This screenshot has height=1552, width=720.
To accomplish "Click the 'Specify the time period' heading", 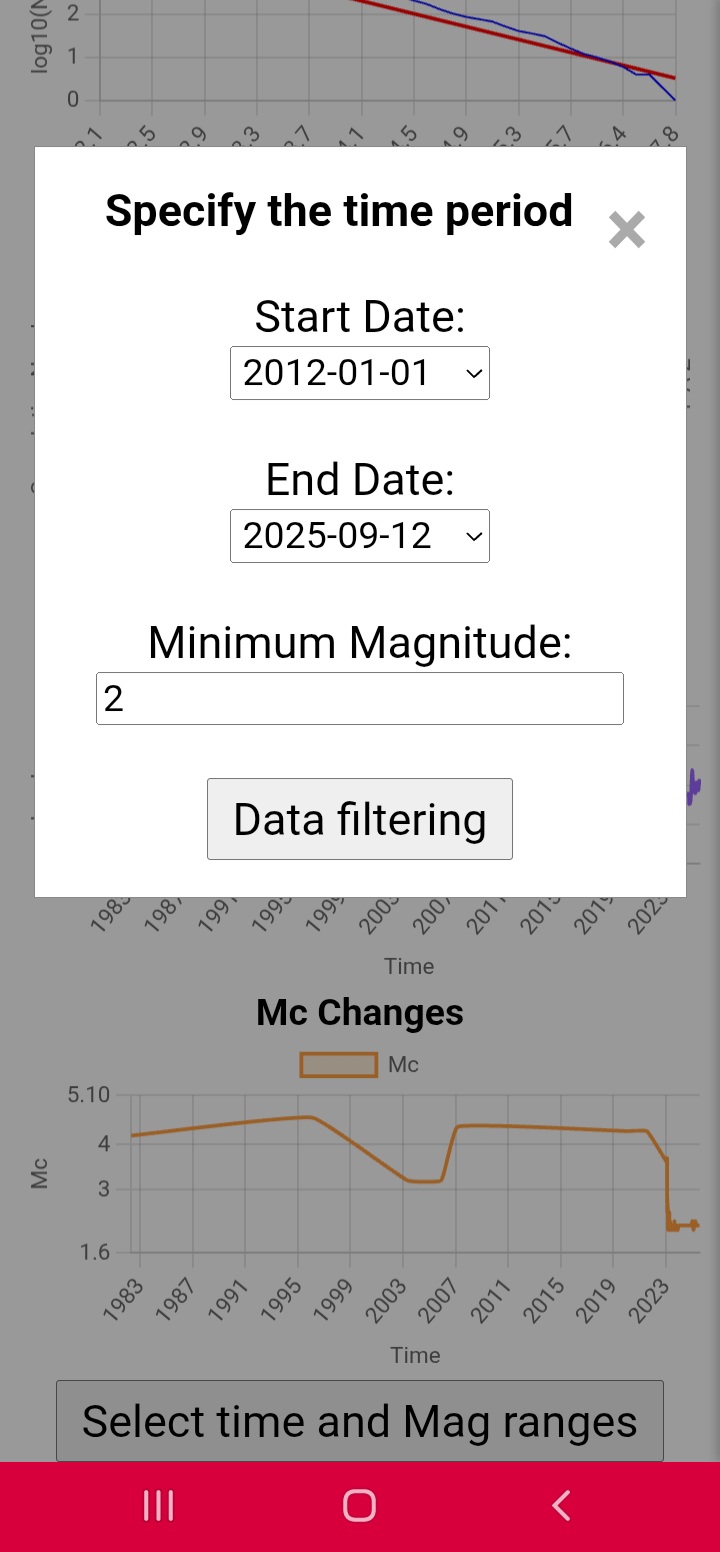I will tap(339, 211).
